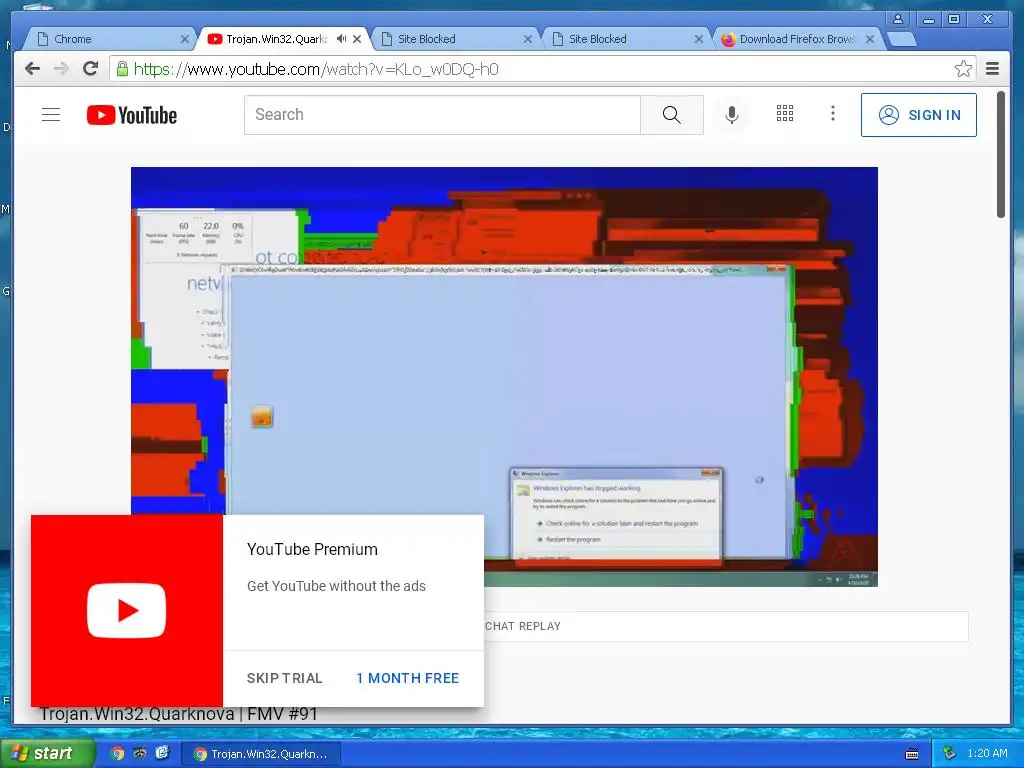
Task: Bookmark this page with the star icon
Action: pyautogui.click(x=963, y=69)
